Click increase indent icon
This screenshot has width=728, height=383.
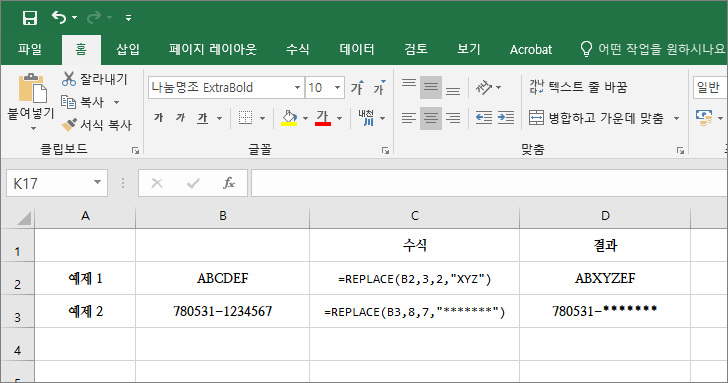tap(506, 118)
